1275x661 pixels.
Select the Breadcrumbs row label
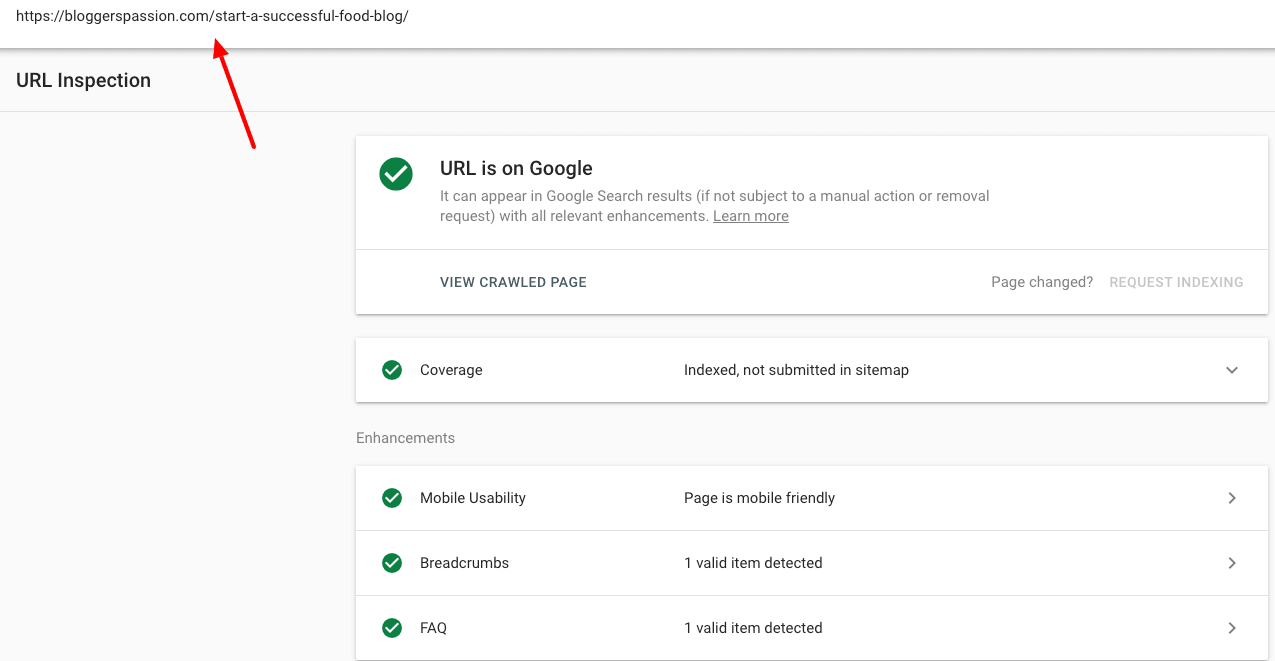pyautogui.click(x=464, y=563)
